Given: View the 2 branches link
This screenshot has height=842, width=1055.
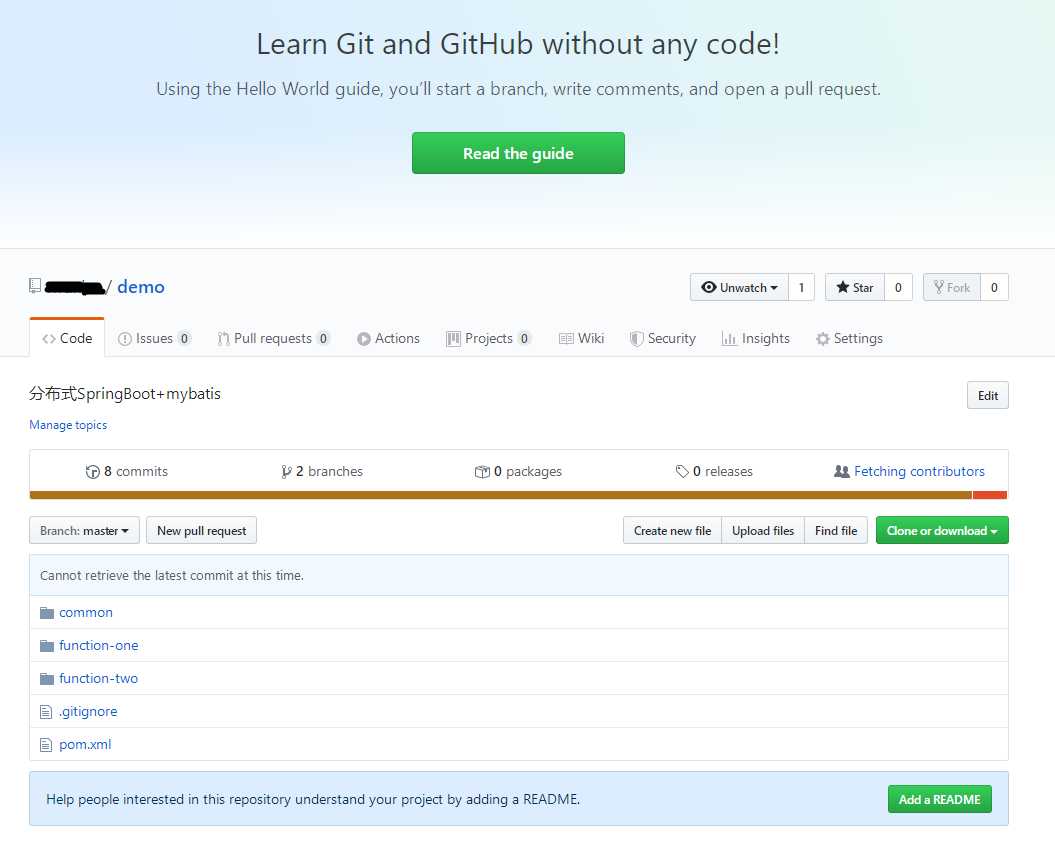Looking at the screenshot, I should [x=322, y=472].
